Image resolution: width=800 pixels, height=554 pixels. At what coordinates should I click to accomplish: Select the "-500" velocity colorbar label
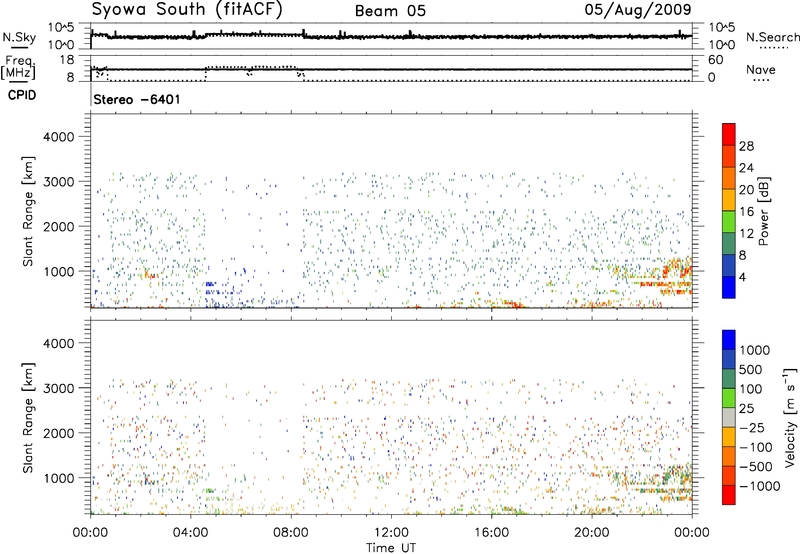[x=756, y=466]
